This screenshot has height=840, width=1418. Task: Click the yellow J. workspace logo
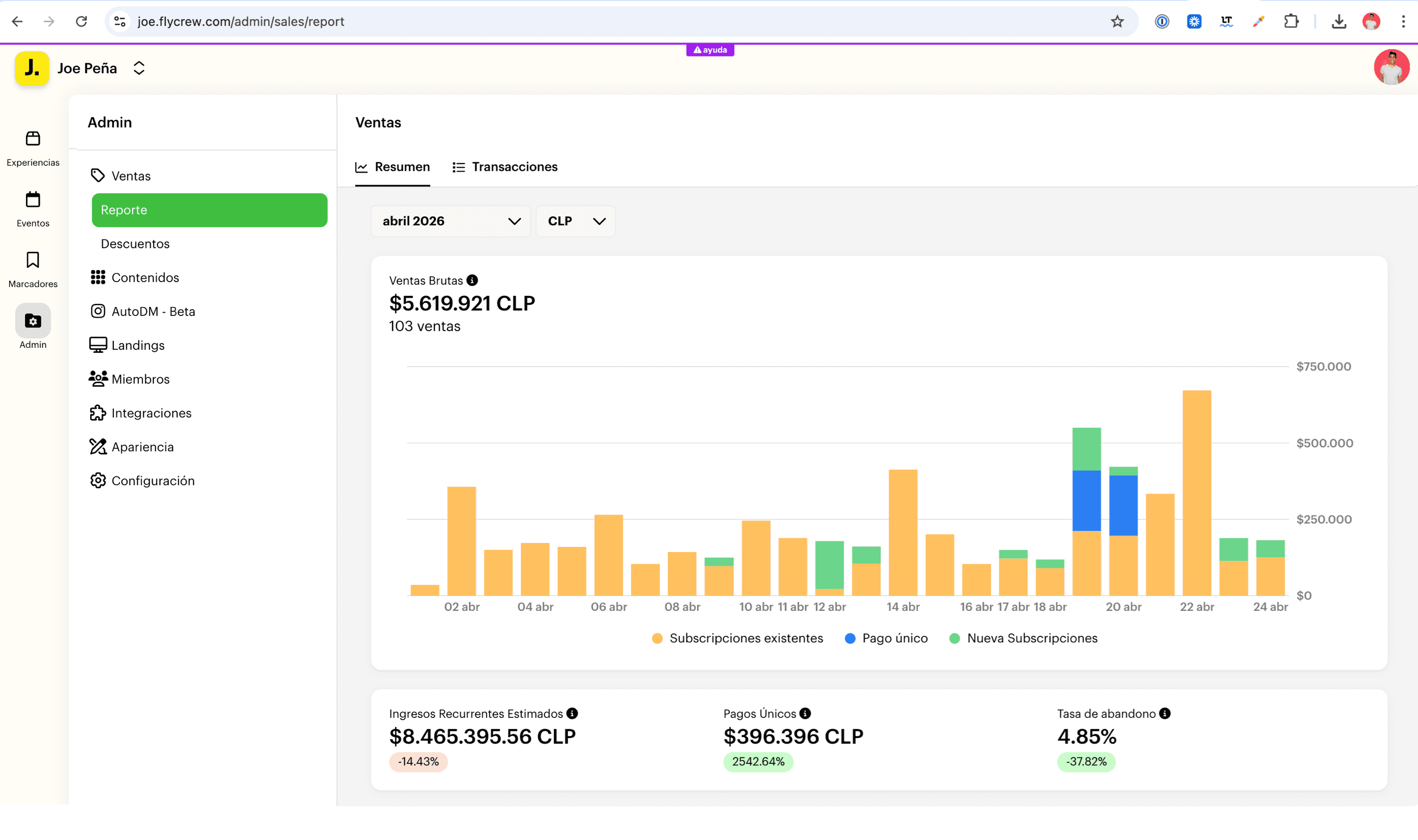[32, 69]
